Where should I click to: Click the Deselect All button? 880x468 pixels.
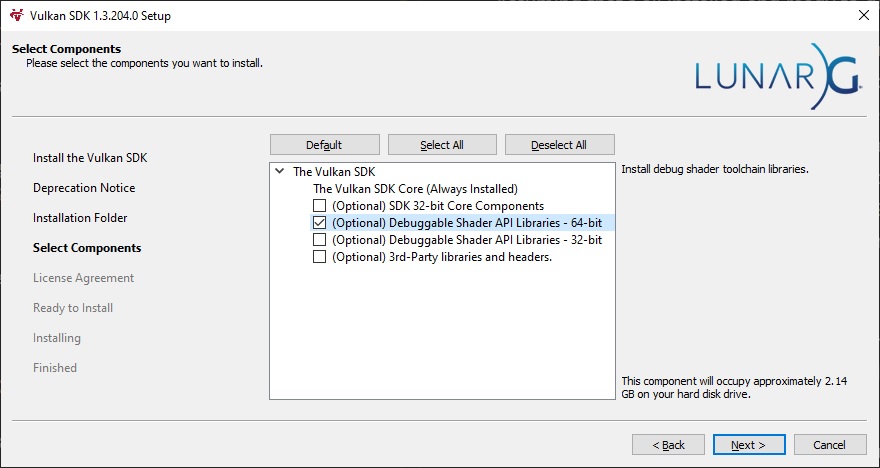560,145
